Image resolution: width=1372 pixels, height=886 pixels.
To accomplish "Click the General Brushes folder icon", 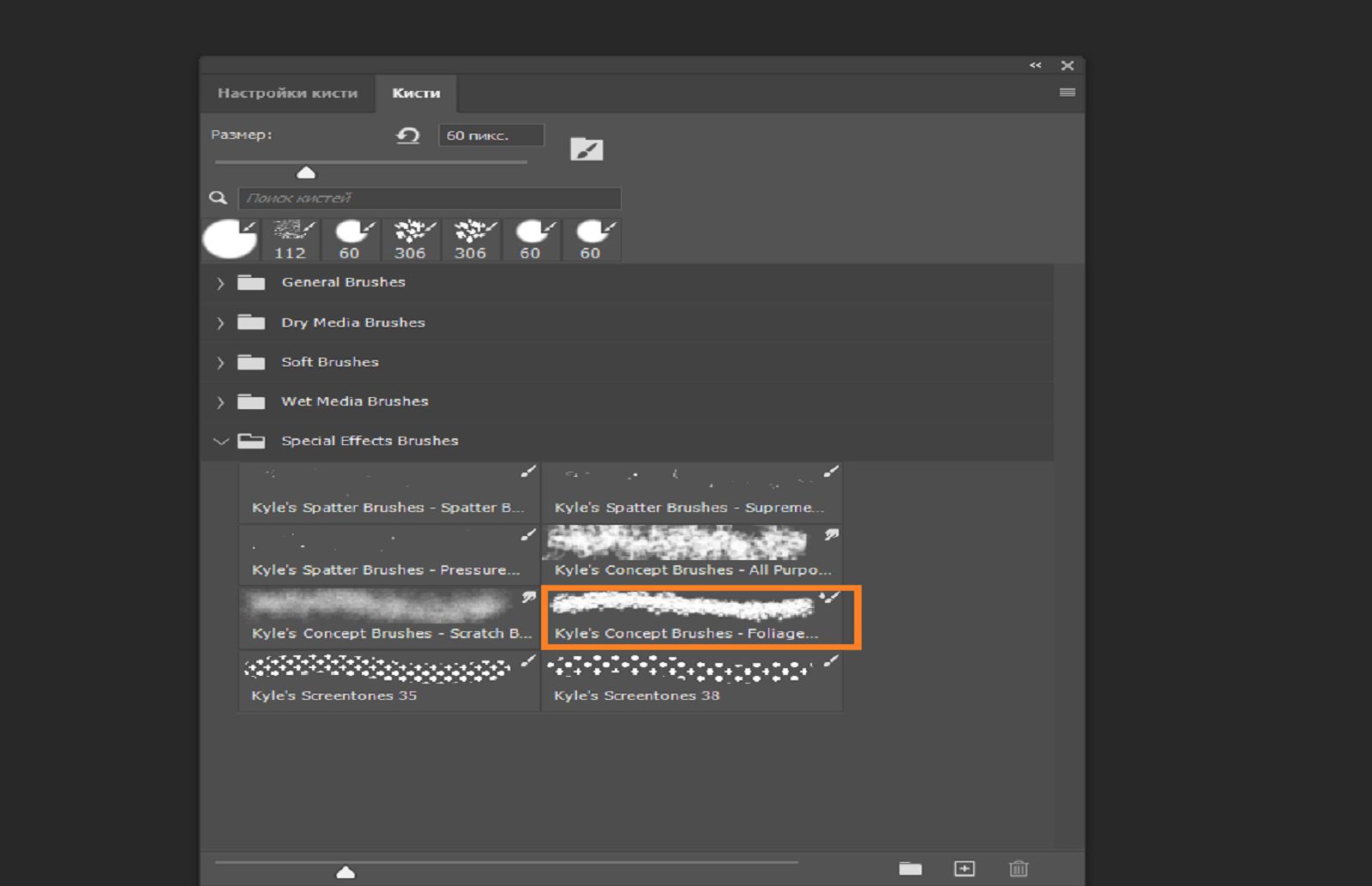I will (x=251, y=282).
